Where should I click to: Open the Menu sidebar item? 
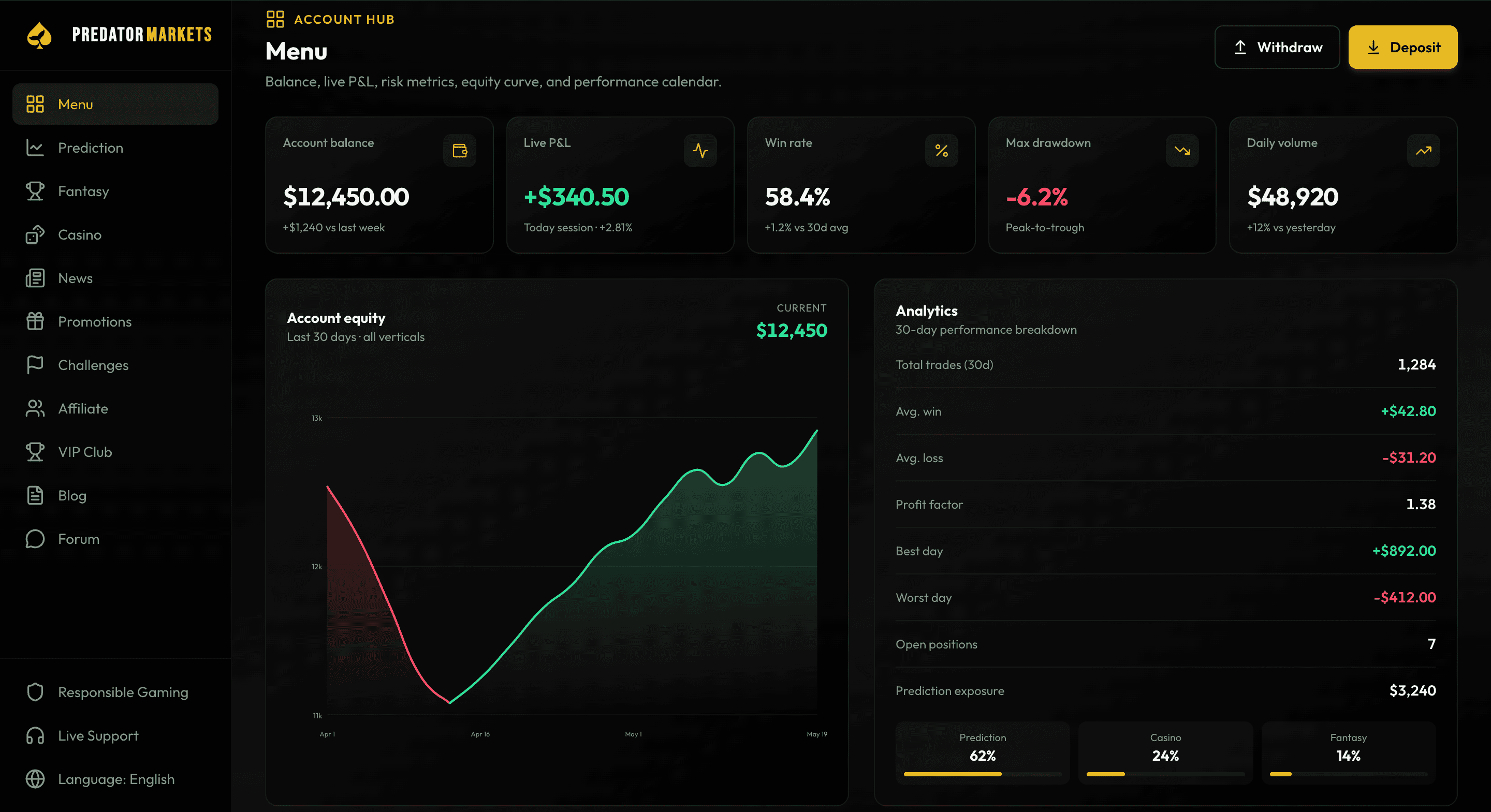(115, 104)
